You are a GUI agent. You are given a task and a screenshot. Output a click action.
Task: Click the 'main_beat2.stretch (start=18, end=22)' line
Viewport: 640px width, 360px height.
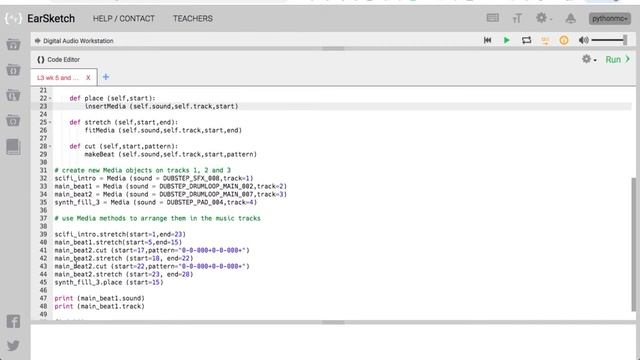tap(124, 258)
